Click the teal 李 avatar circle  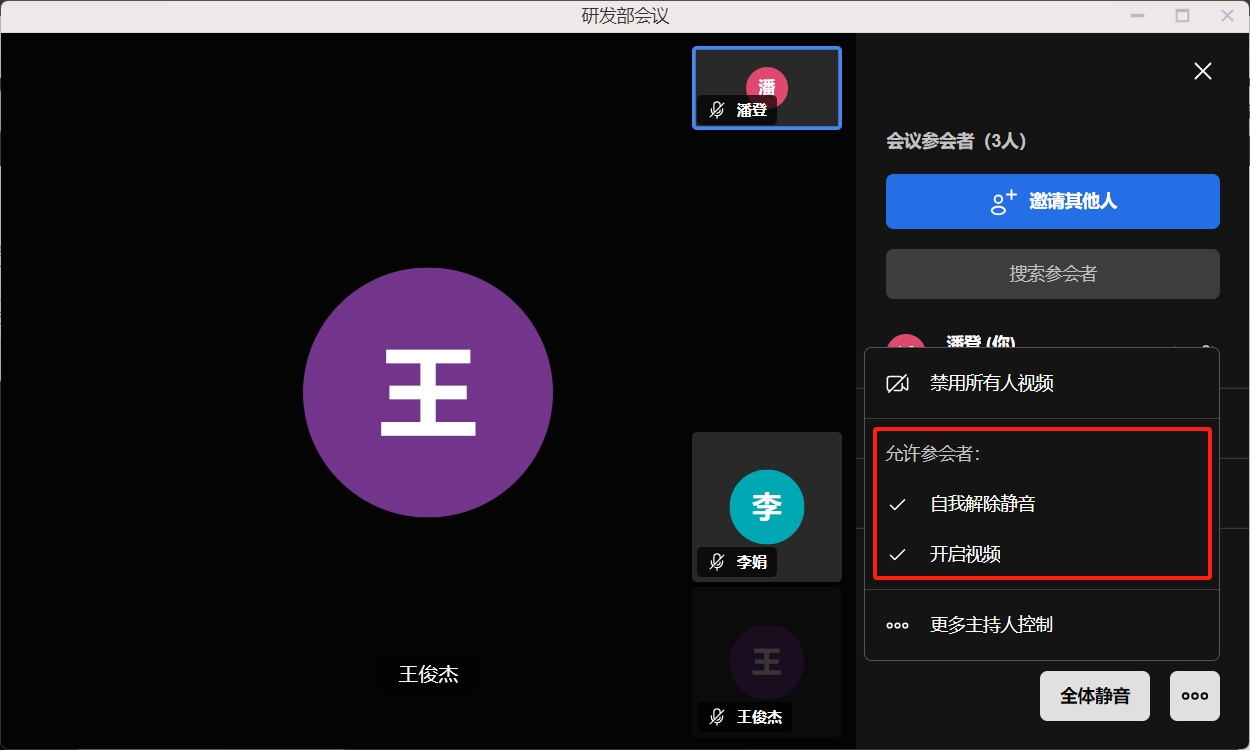coord(766,506)
